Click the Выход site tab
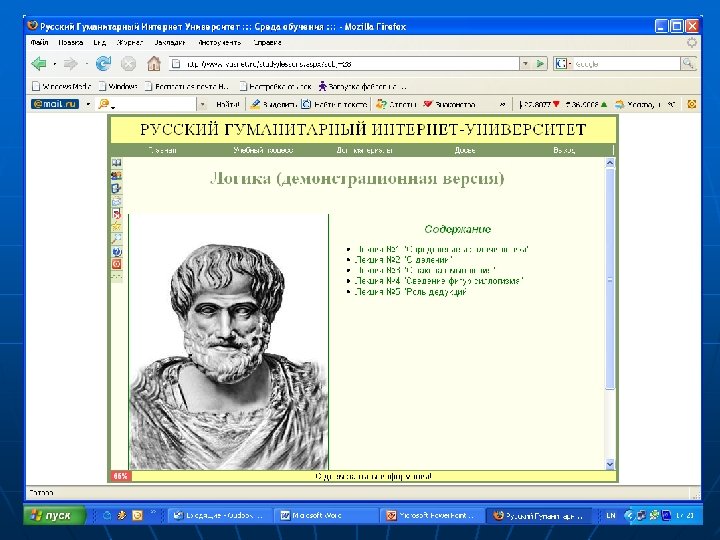This screenshot has width=720, height=540. click(x=564, y=150)
